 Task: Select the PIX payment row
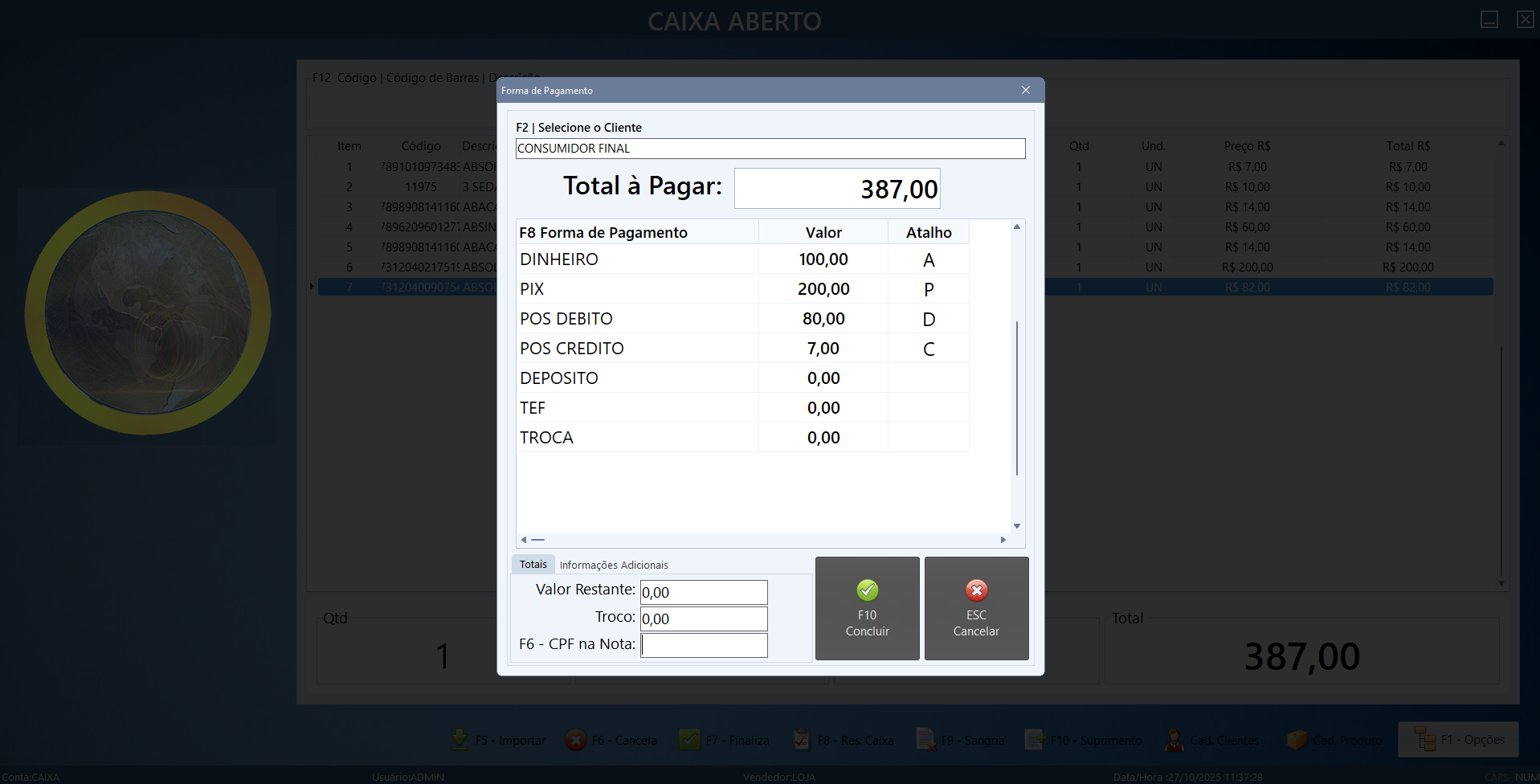click(636, 289)
